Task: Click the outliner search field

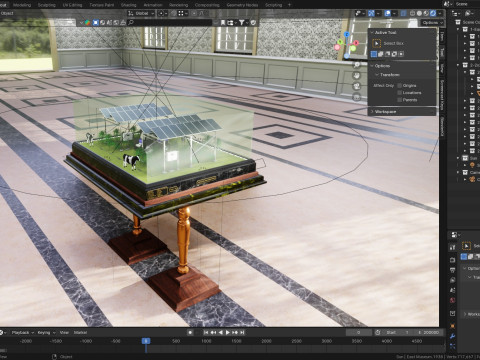Action: [169, 23]
